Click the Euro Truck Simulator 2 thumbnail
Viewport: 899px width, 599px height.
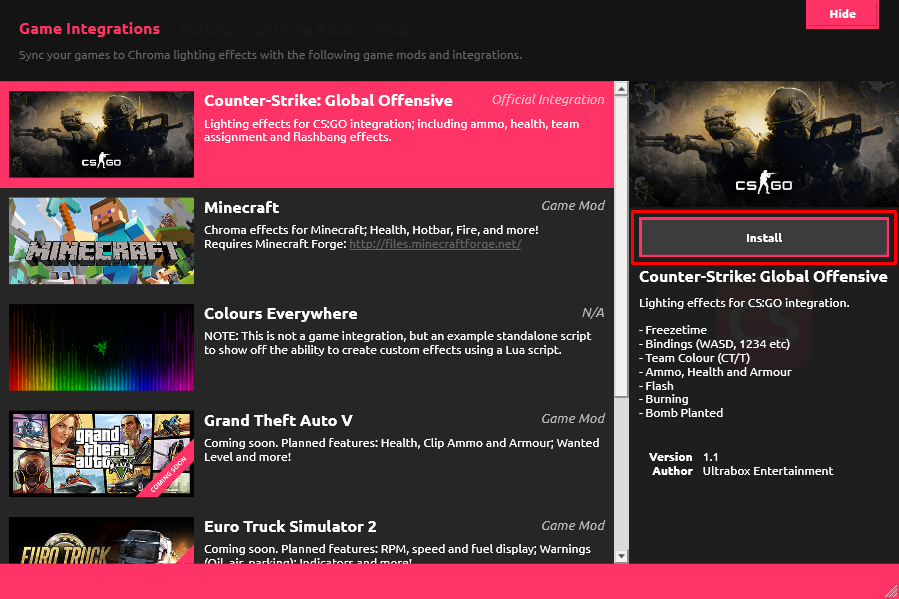101,540
